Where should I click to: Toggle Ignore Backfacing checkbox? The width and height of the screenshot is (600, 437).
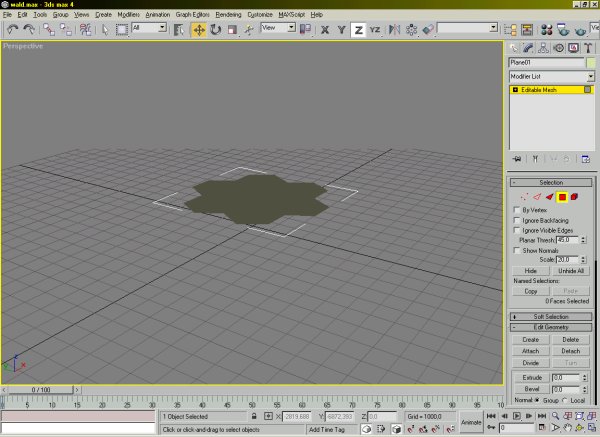pos(516,220)
